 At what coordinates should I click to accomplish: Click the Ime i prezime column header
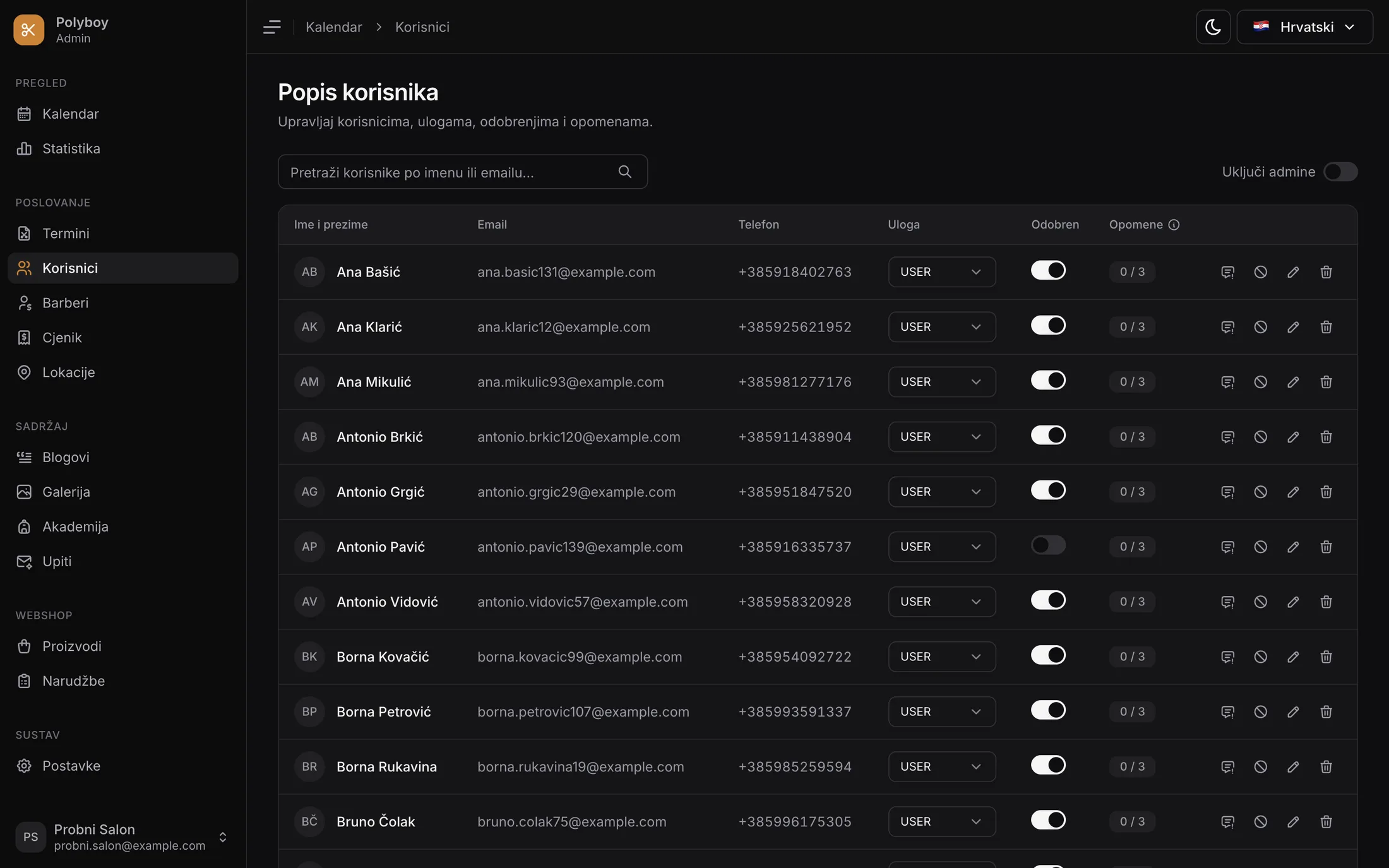point(331,225)
